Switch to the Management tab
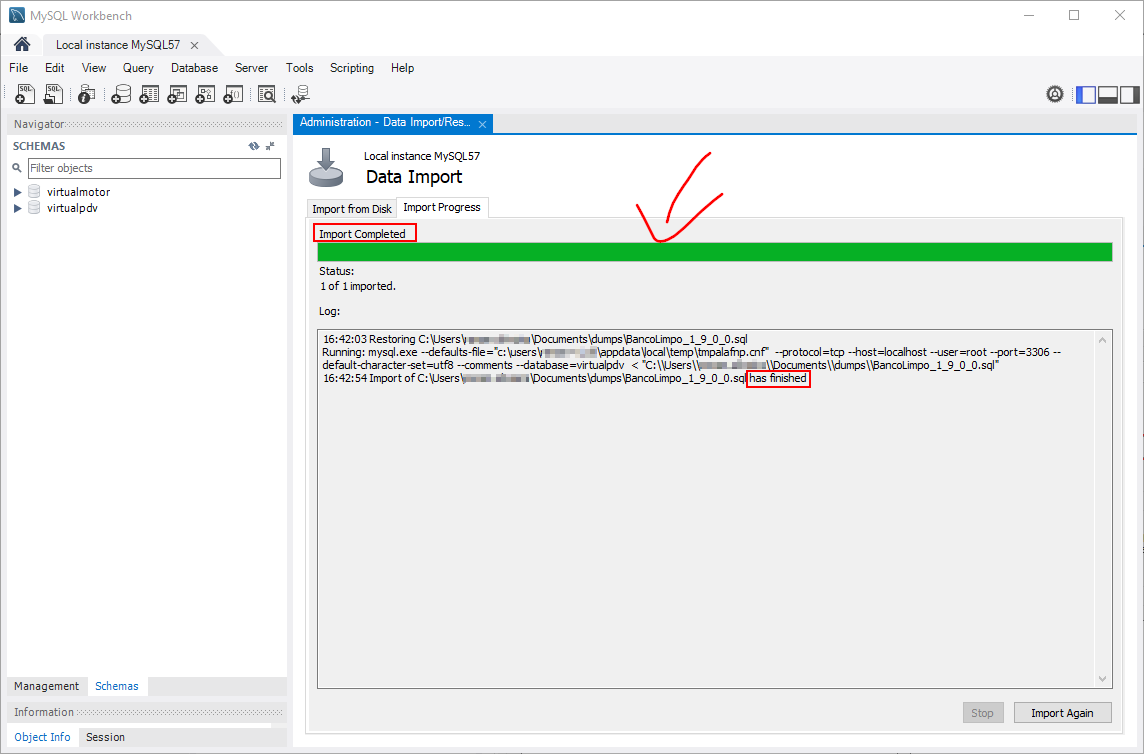 click(46, 686)
